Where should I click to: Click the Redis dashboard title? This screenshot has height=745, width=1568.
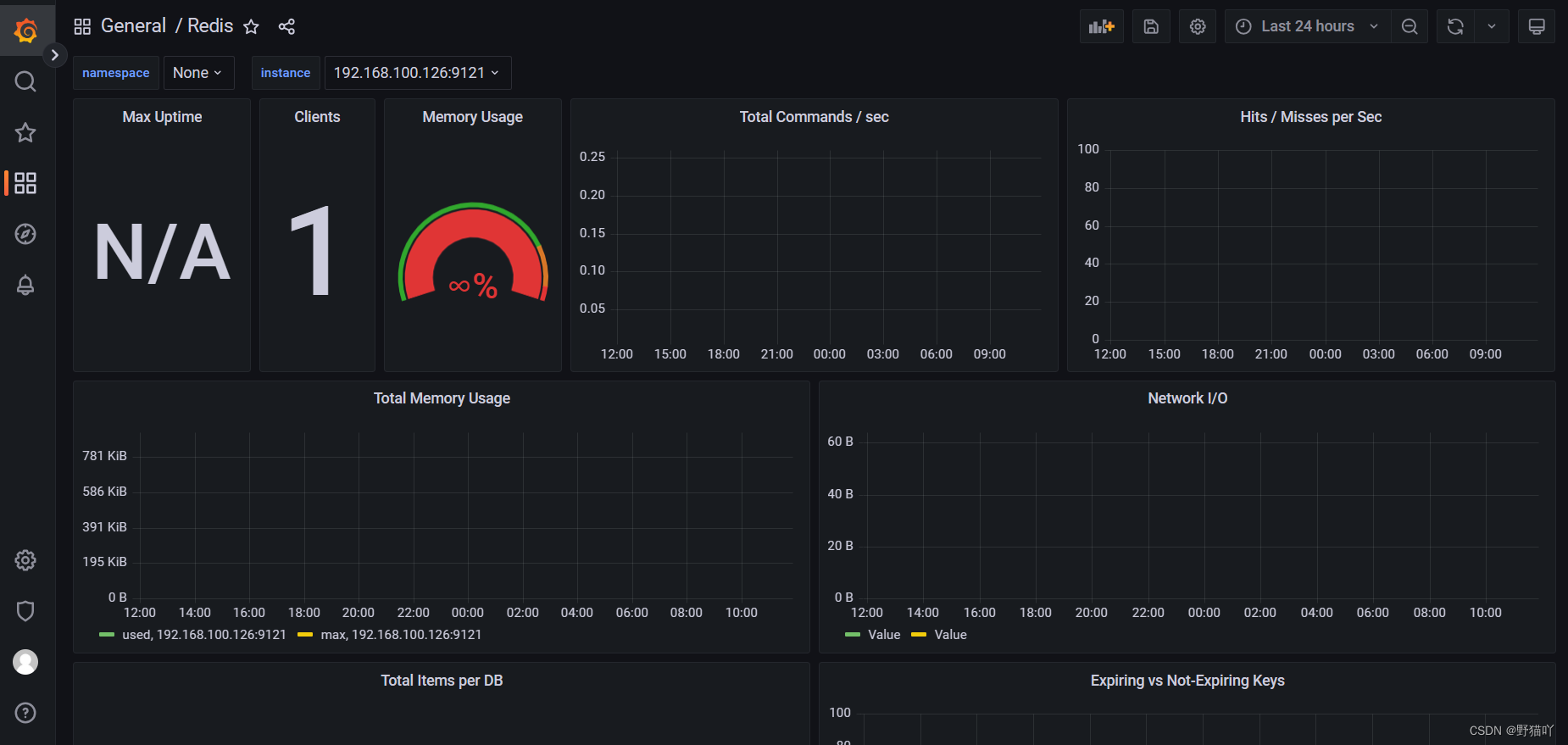[x=210, y=25]
